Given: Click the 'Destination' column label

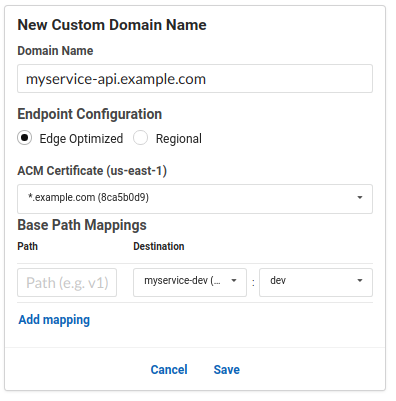Looking at the screenshot, I should [x=159, y=246].
